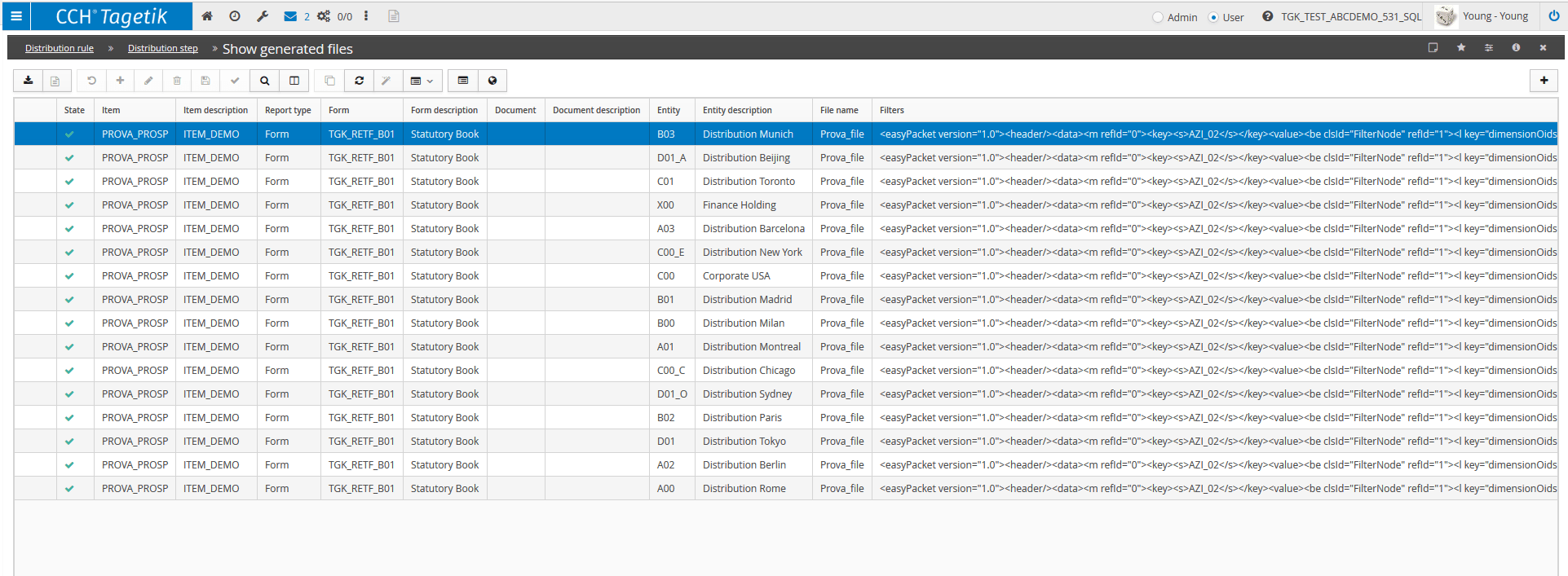The image size is (1568, 576).
Task: Click the search magnifier toolbar button
Action: pos(265,81)
